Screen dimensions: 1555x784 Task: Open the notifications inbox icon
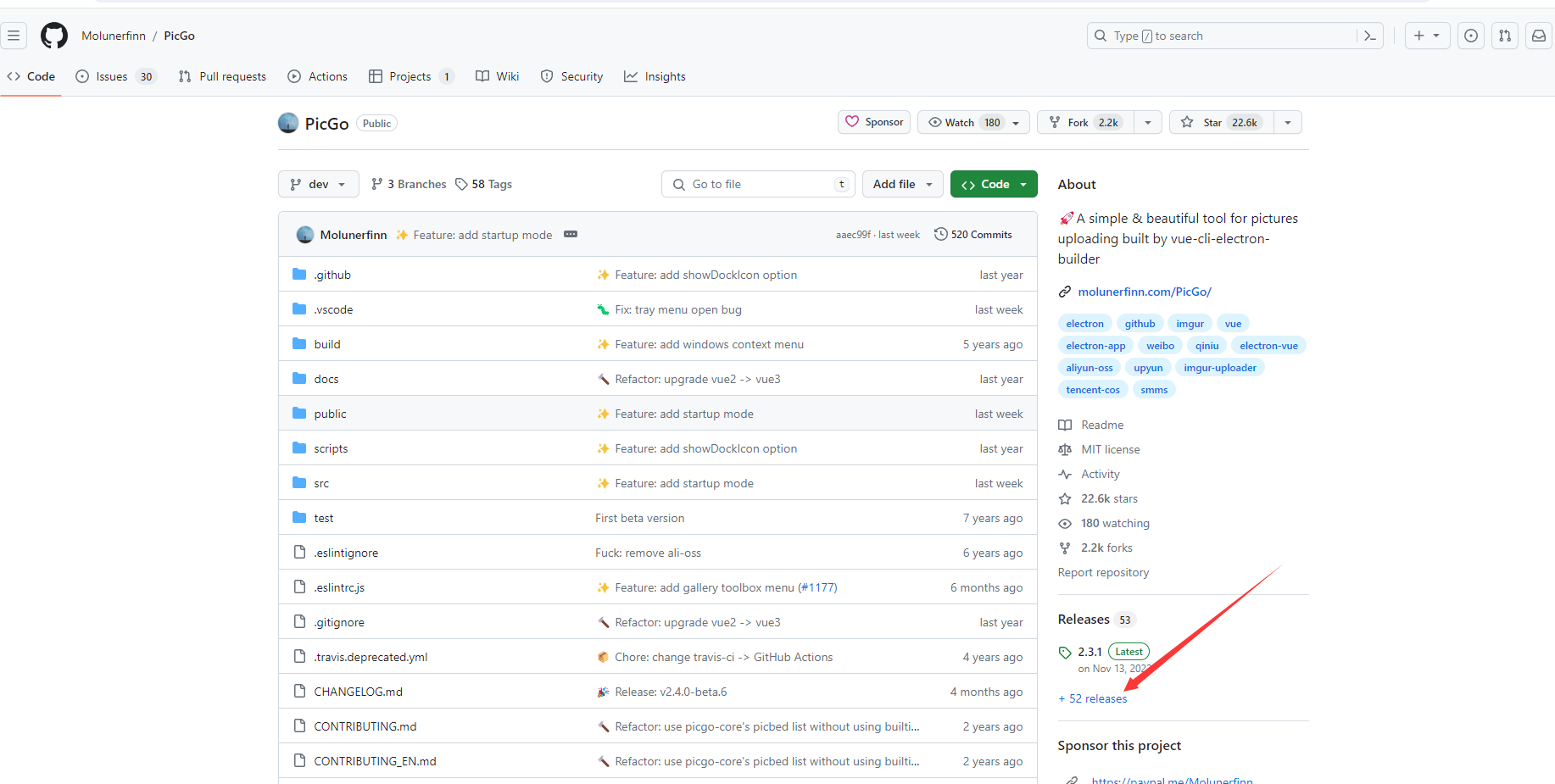tap(1539, 36)
